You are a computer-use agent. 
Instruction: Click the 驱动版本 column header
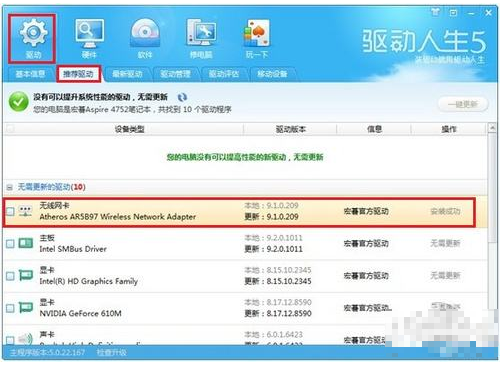pyautogui.click(x=290, y=129)
